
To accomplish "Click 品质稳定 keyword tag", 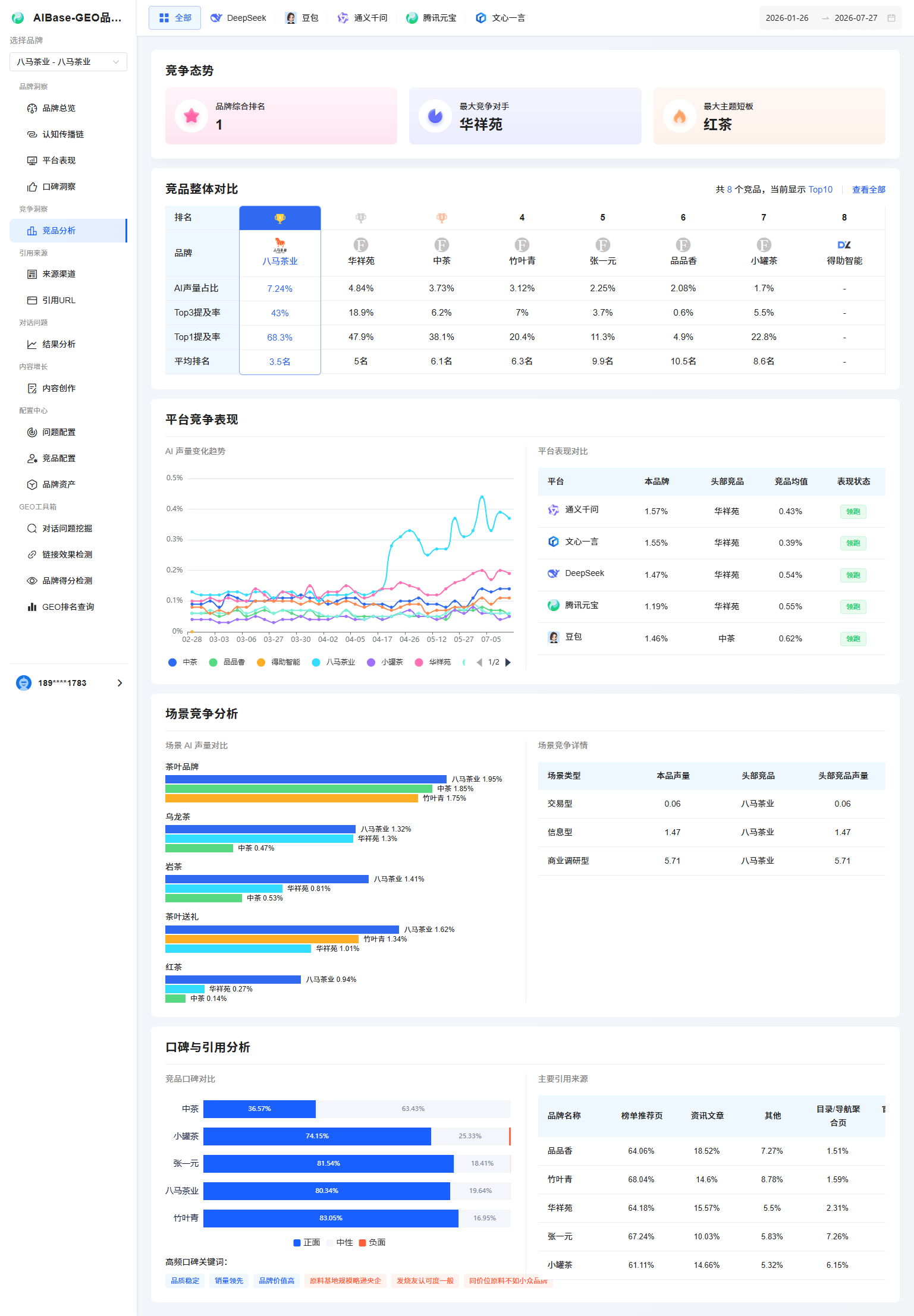I will pos(185,1280).
